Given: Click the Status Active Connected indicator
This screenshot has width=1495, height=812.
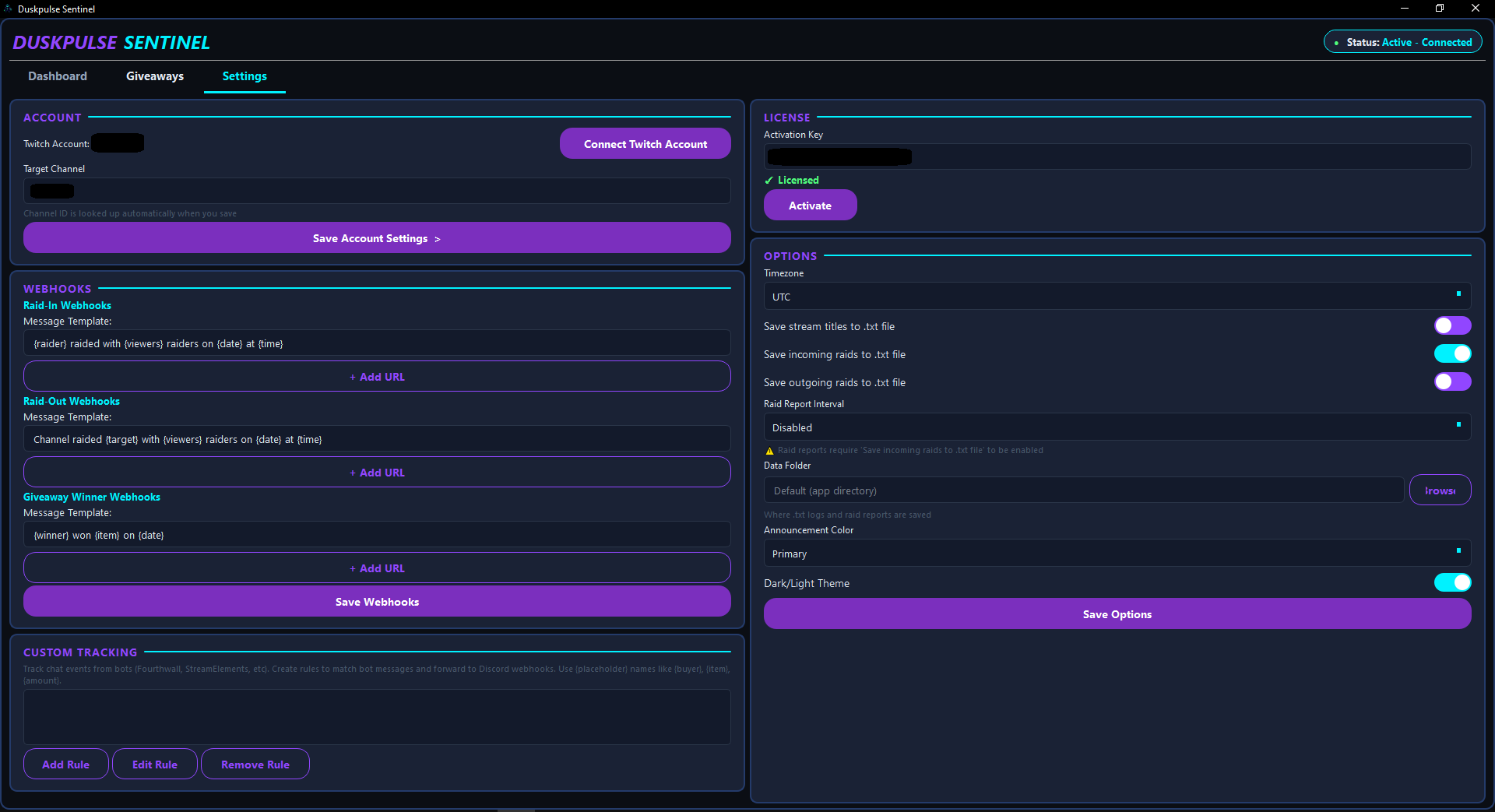Looking at the screenshot, I should pos(1403,42).
